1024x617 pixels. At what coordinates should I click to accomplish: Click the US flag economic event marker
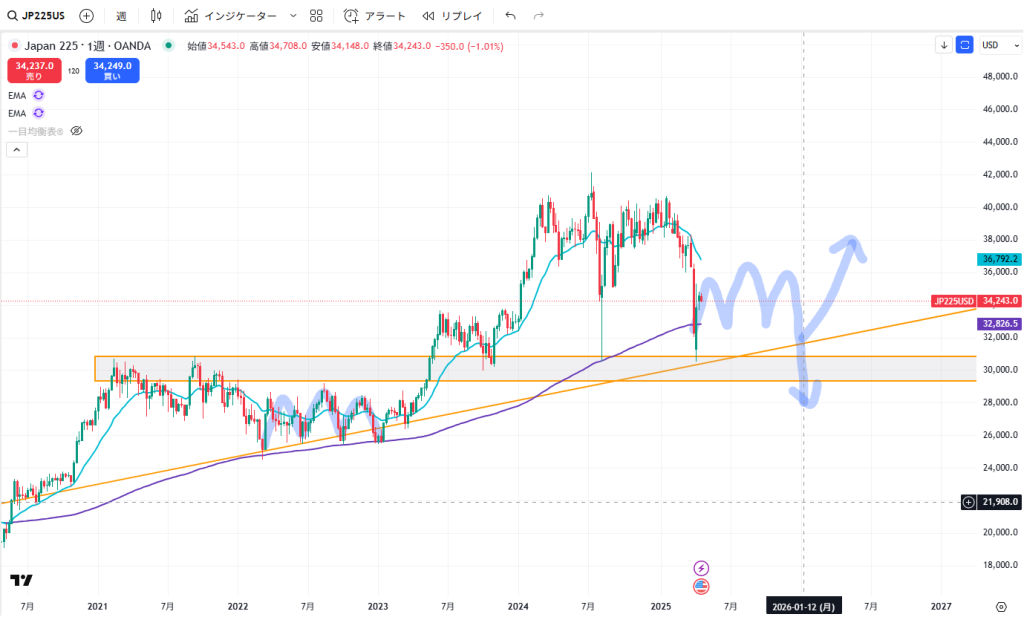[701, 586]
